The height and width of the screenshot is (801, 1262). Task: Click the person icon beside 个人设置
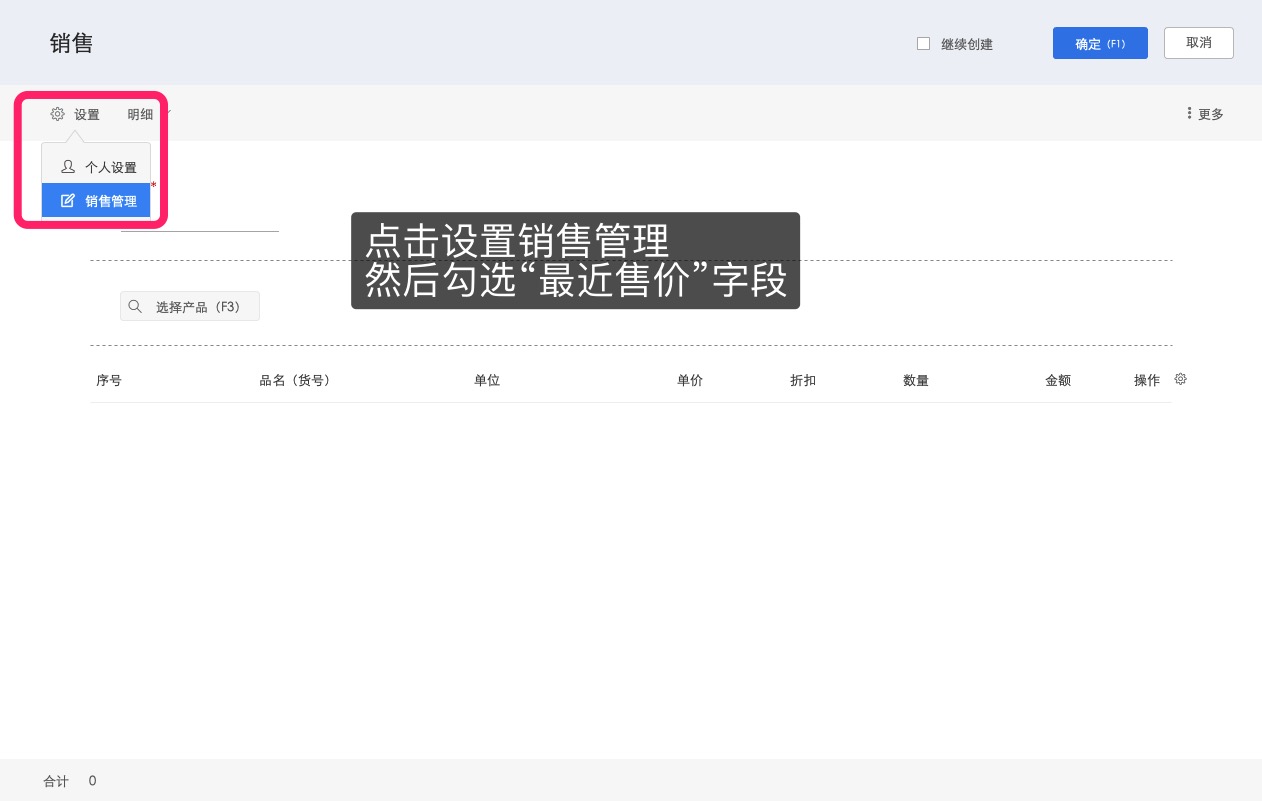point(68,166)
